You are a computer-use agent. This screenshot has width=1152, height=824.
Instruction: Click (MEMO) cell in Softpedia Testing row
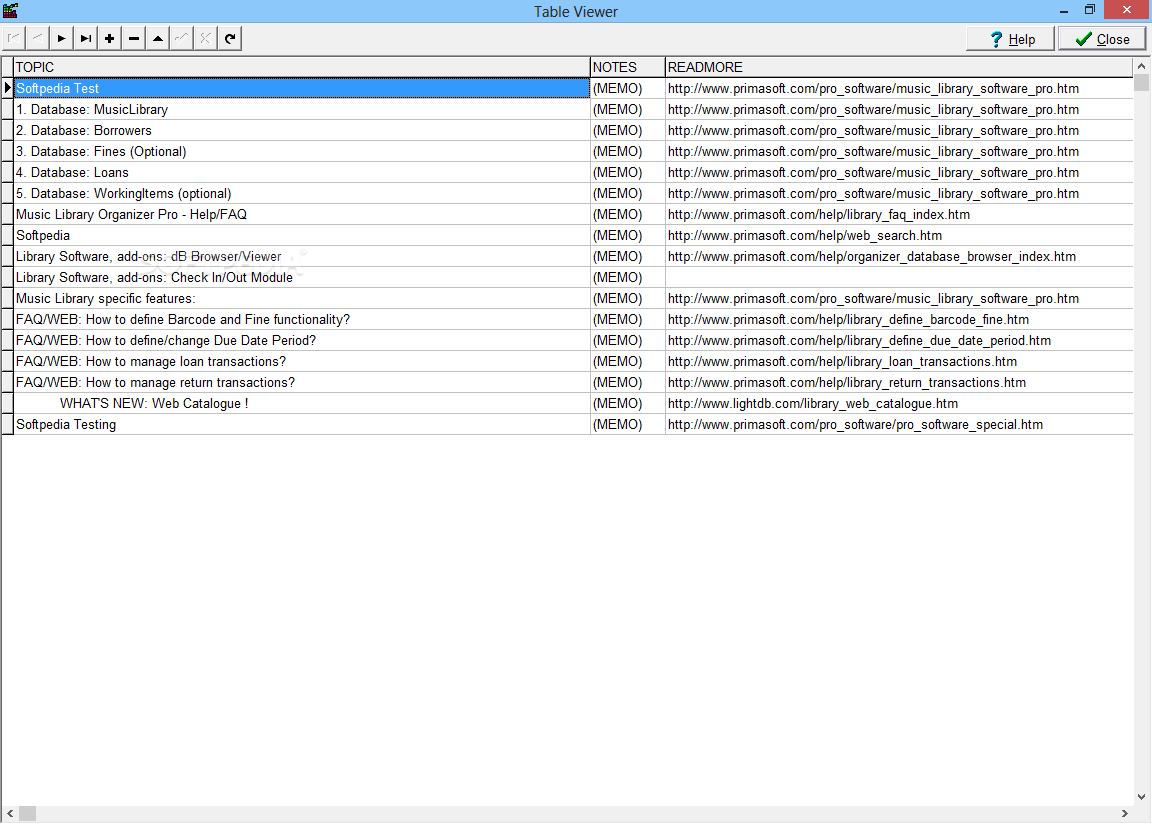click(x=627, y=424)
